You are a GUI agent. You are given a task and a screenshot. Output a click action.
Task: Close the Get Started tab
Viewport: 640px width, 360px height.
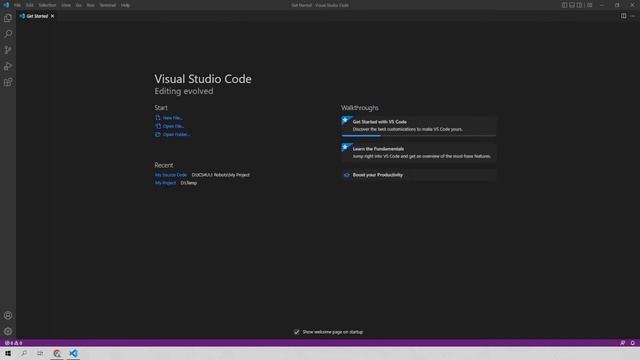(x=52, y=16)
